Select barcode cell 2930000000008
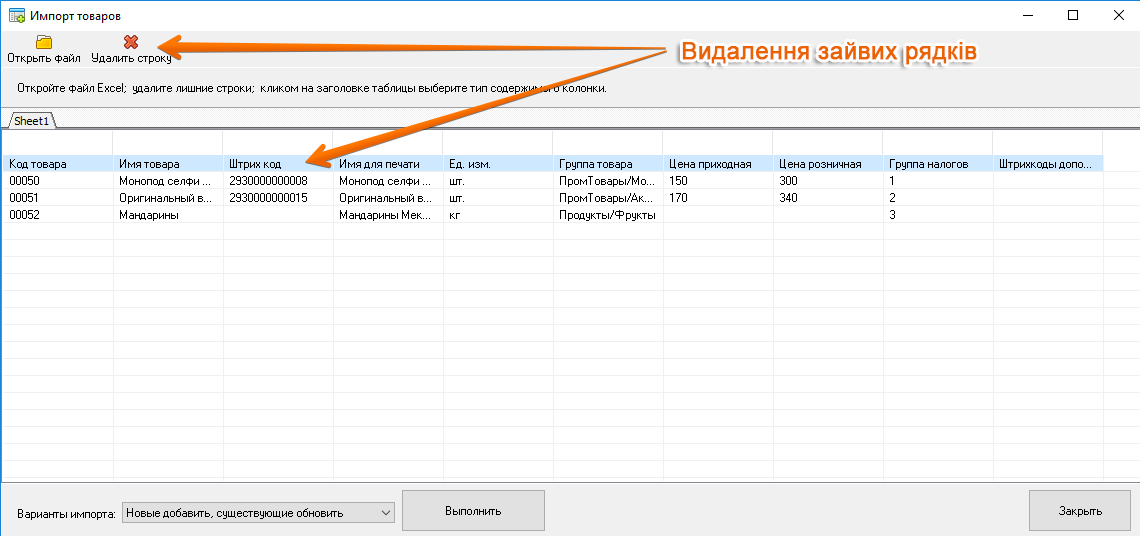The height and width of the screenshot is (536, 1140). tap(278, 180)
